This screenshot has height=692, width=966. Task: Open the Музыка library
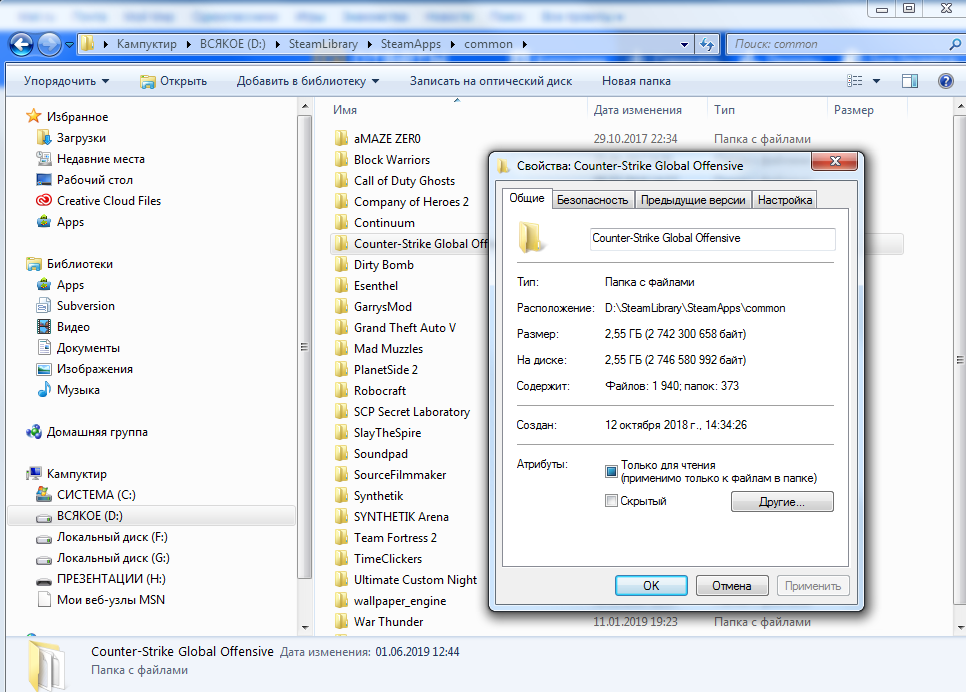(78, 390)
